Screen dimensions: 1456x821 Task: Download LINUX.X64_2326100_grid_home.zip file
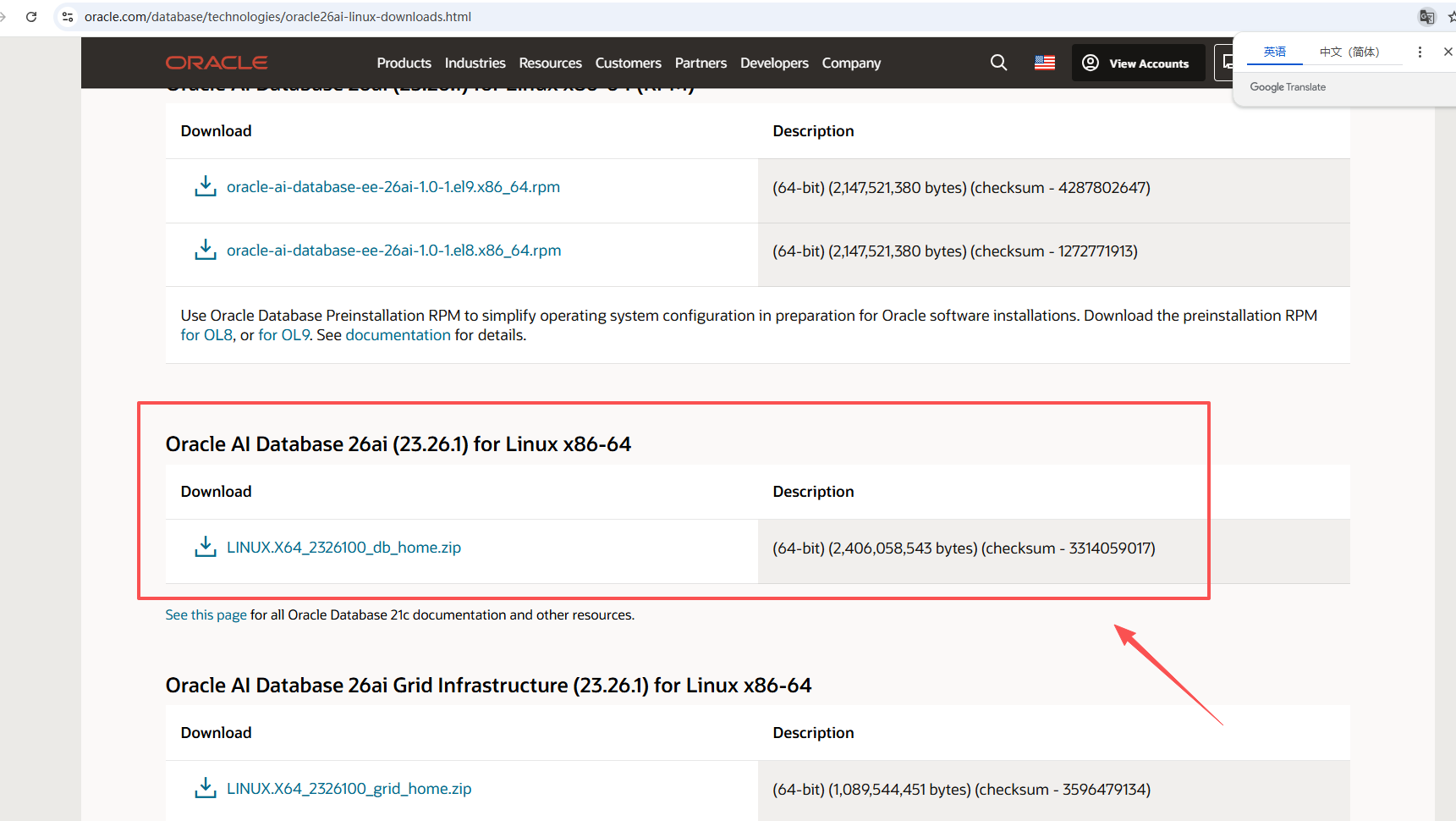coord(349,789)
